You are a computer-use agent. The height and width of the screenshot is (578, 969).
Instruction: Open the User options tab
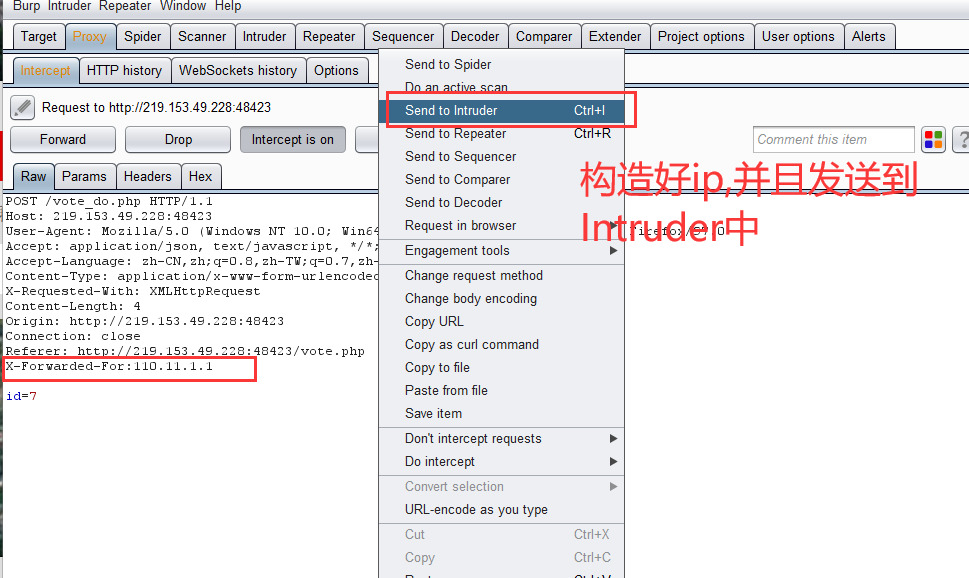click(798, 36)
